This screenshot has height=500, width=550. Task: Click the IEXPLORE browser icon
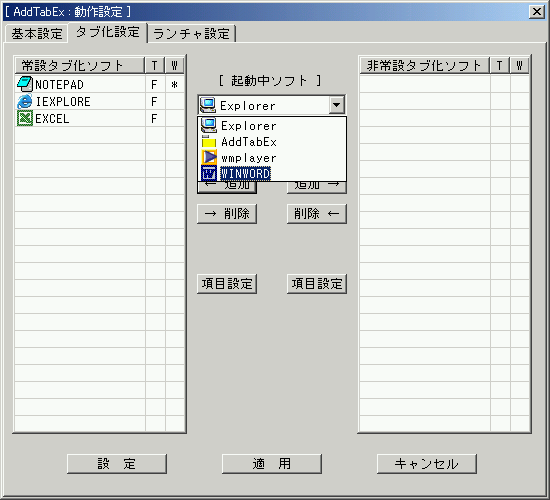[x=25, y=101]
